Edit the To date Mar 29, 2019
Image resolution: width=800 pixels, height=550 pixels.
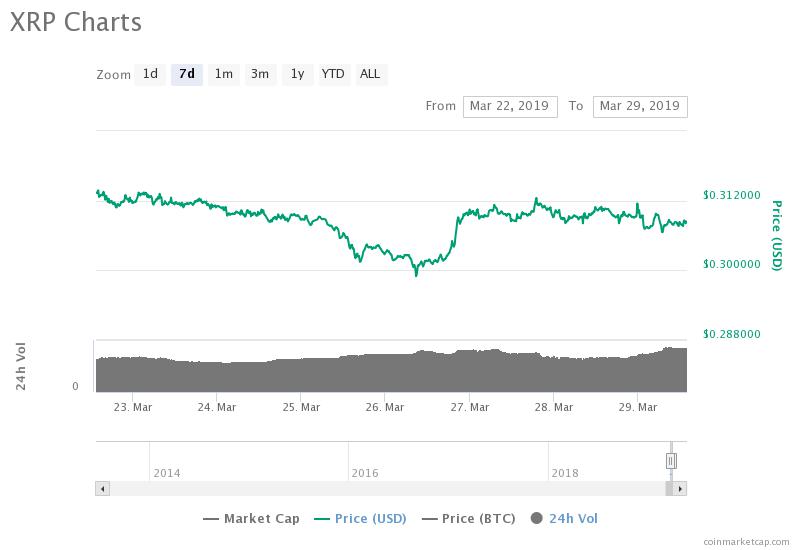[640, 106]
